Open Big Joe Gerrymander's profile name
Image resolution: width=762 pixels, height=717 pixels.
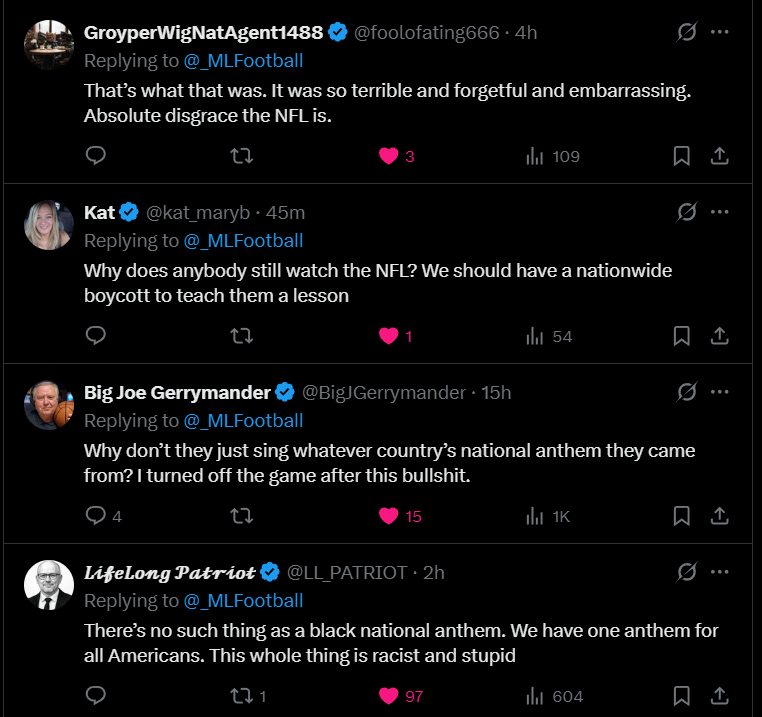click(x=178, y=392)
